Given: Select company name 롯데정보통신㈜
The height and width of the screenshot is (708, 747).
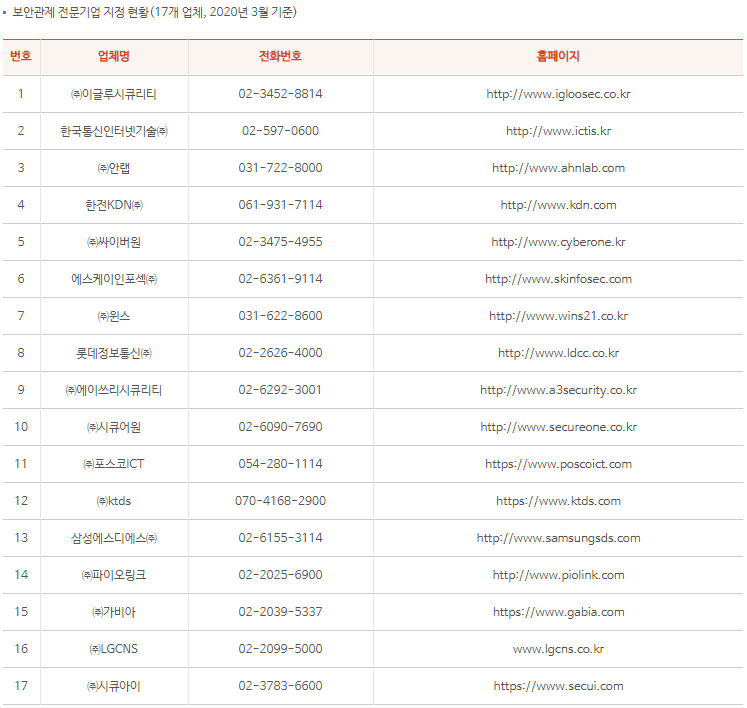Looking at the screenshot, I should click(114, 353).
